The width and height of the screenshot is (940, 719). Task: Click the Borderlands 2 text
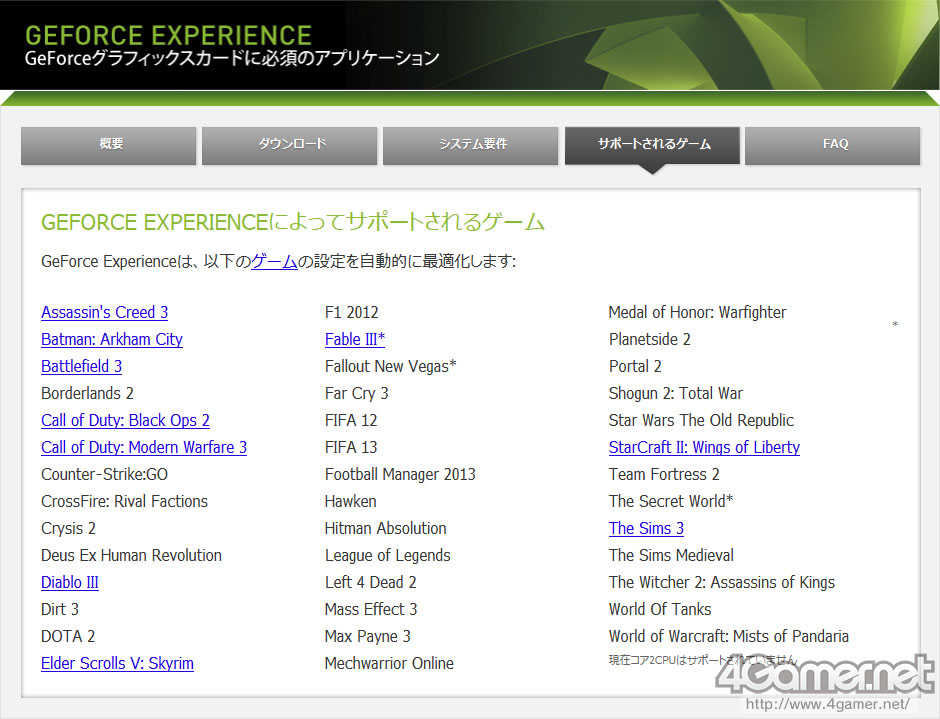point(88,393)
